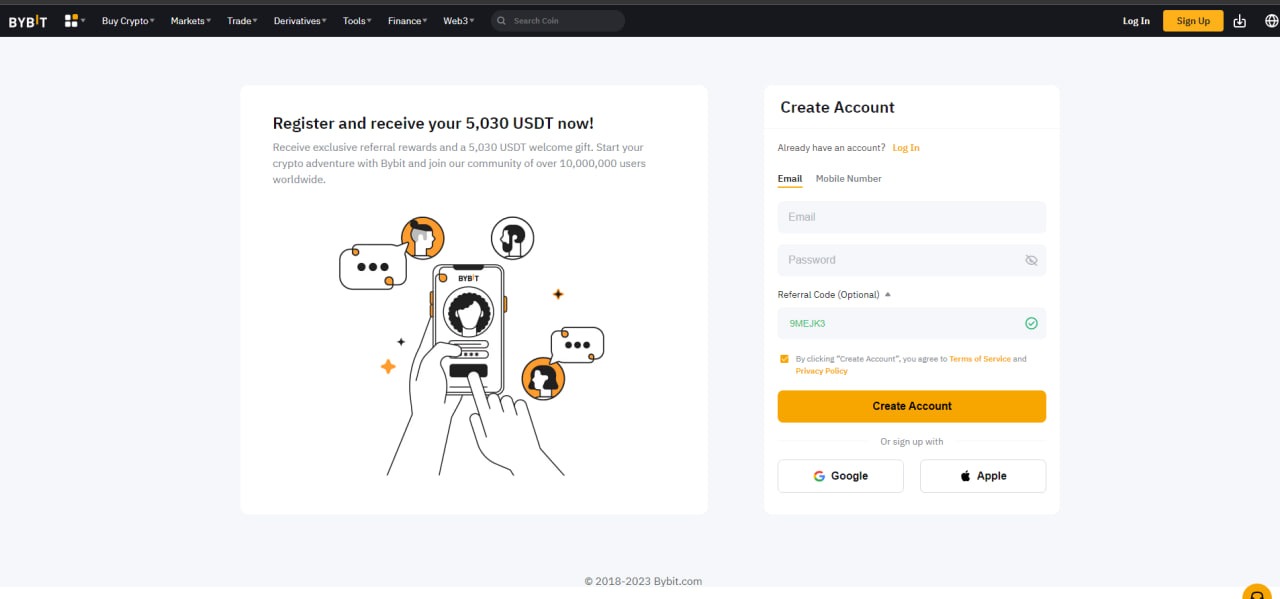Click the Search Coin box
This screenshot has width=1280, height=599.
(558, 21)
